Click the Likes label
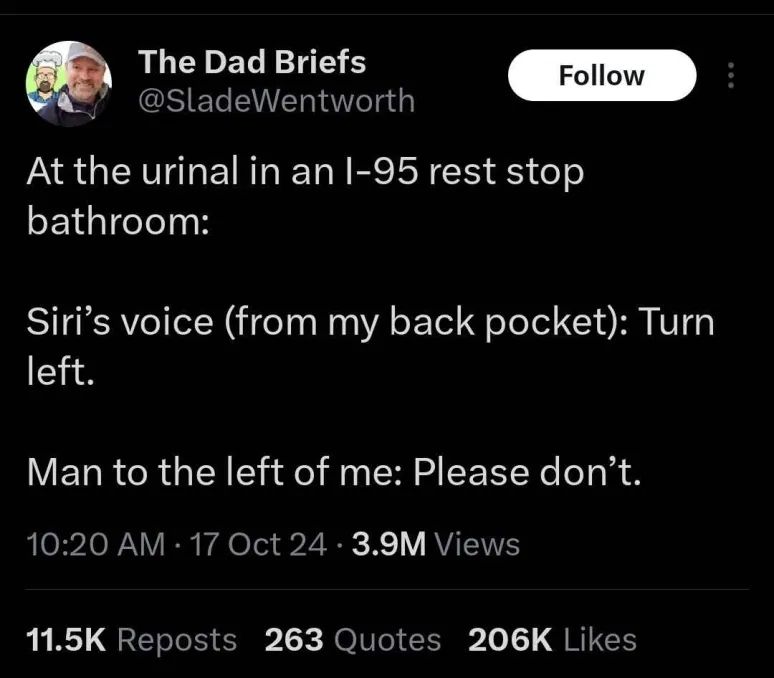Viewport: 774px width, 678px height. [x=600, y=640]
